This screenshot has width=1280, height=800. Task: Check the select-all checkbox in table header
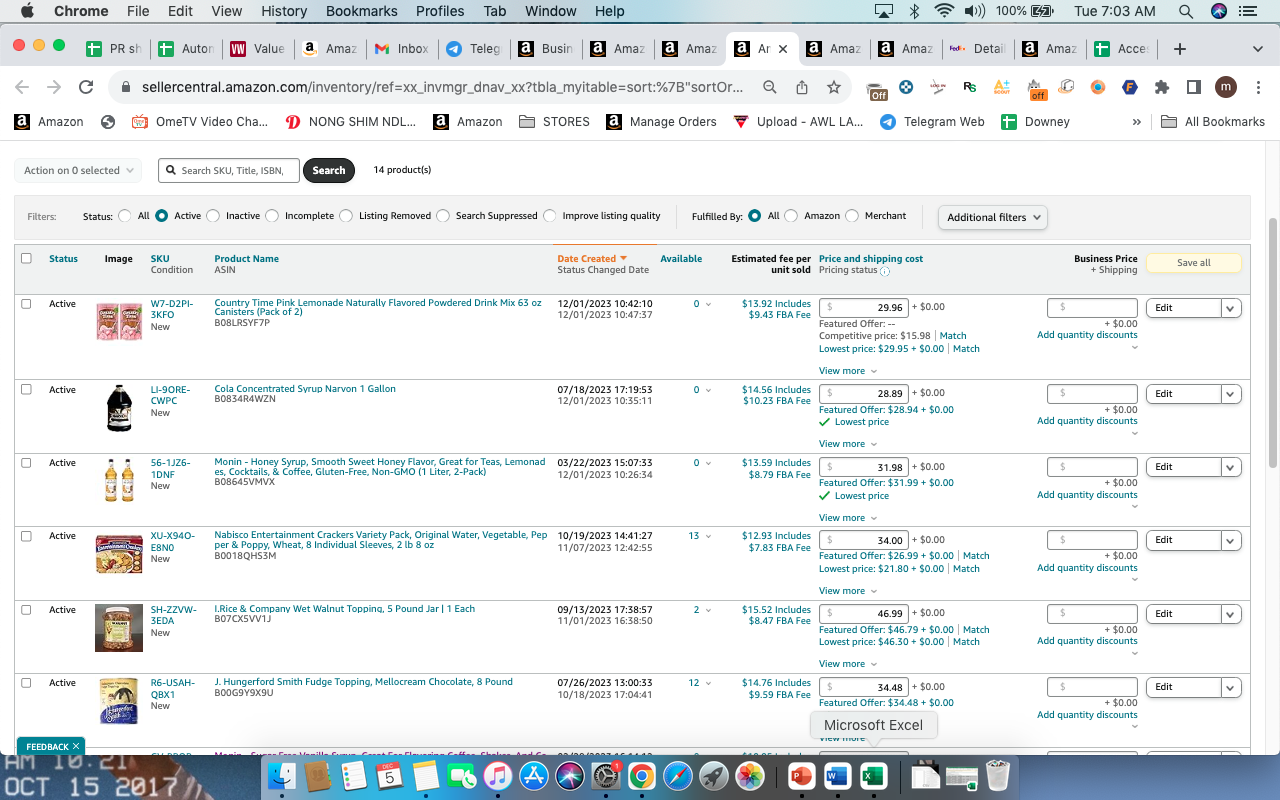click(x=27, y=258)
